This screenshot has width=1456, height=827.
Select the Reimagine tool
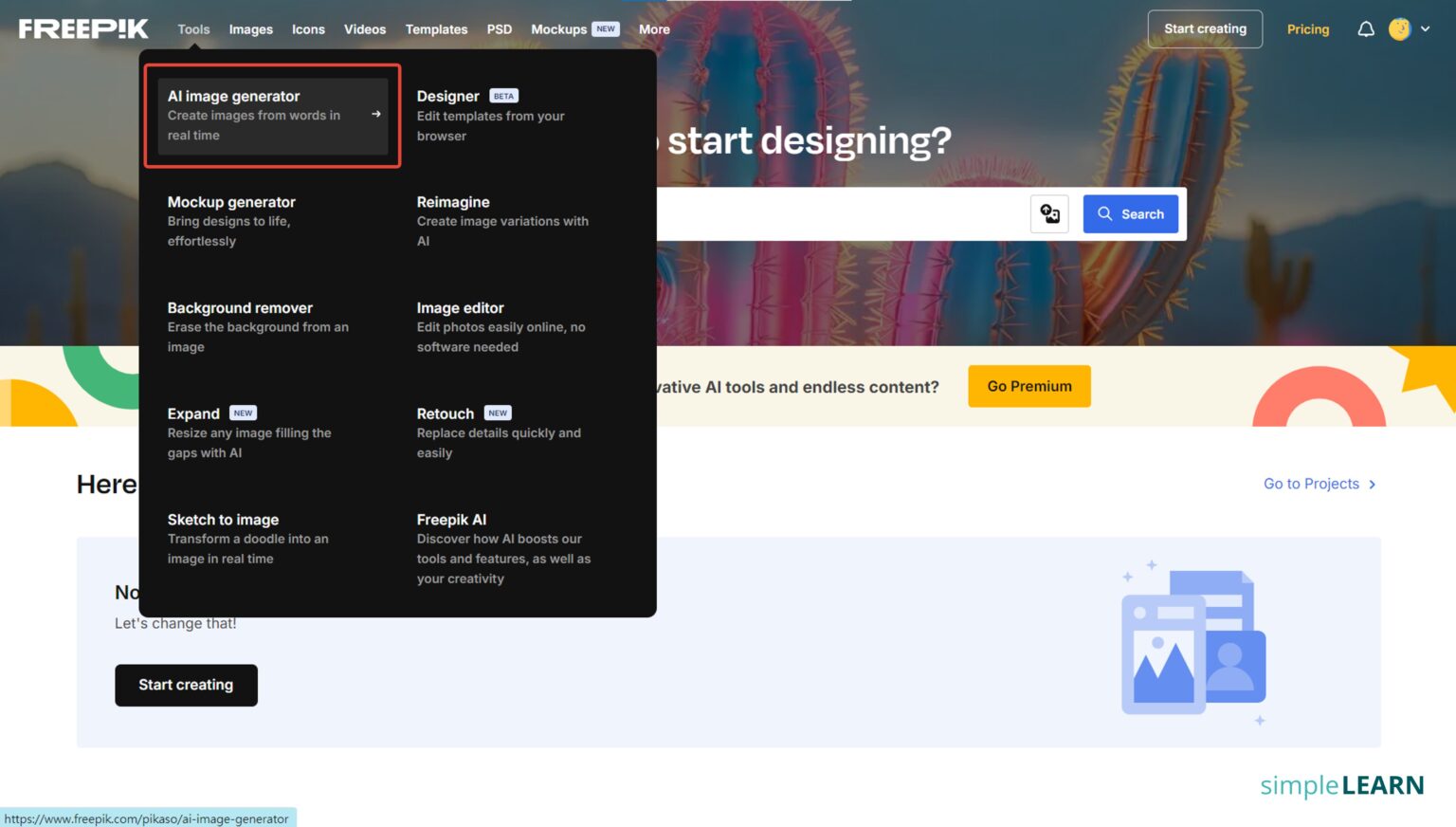click(x=452, y=202)
